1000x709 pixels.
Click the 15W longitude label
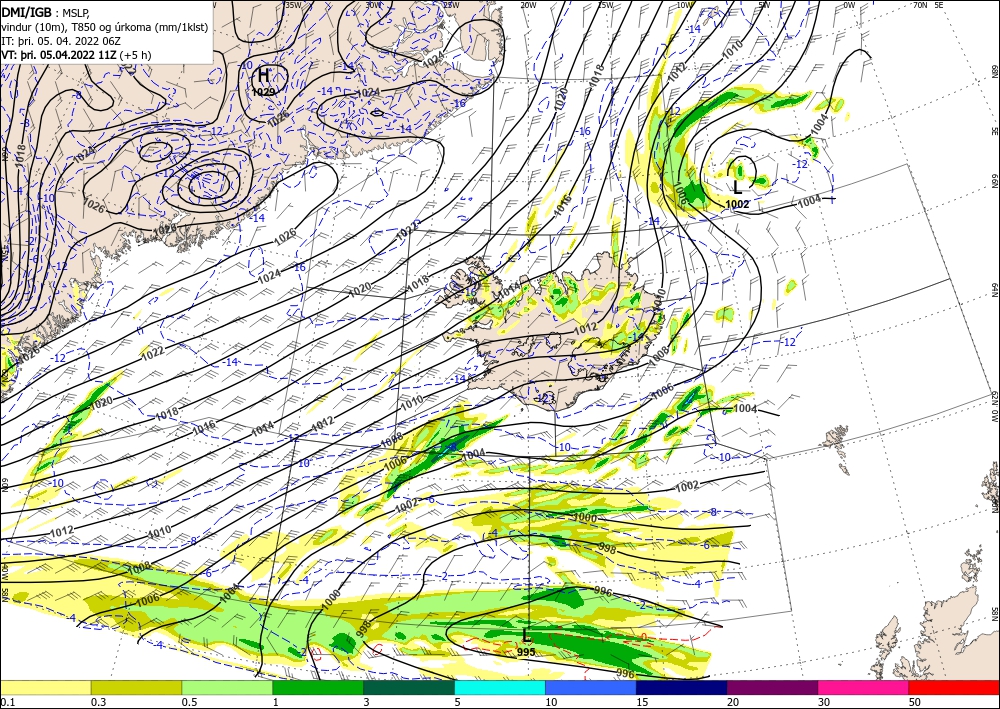click(606, 4)
